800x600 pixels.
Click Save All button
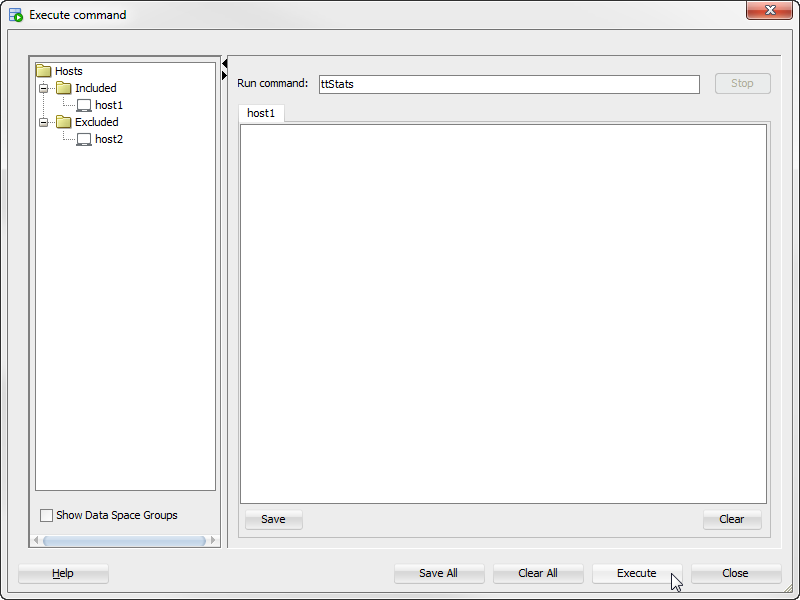pos(439,573)
